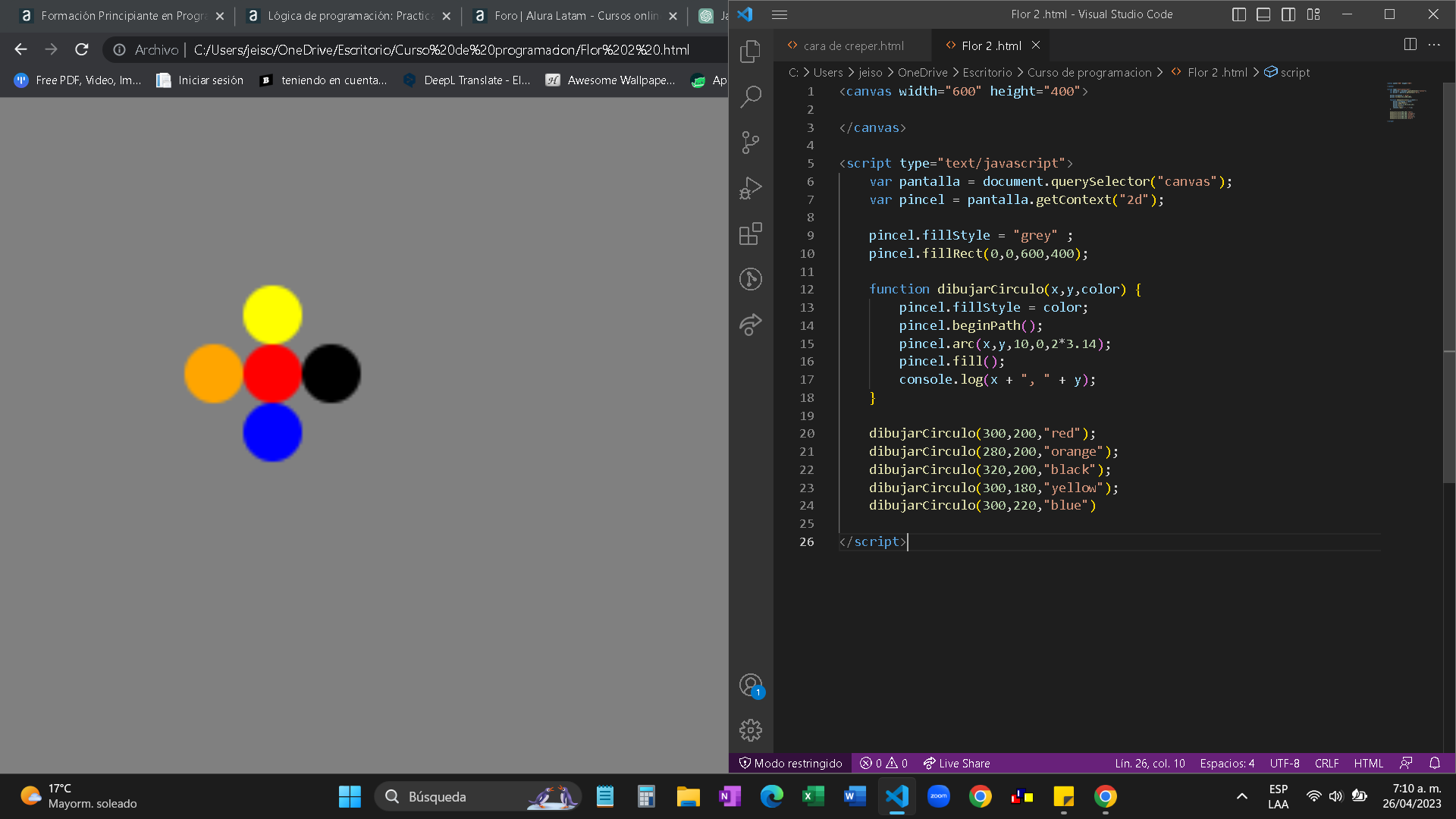Open the VS Code hamburger menu

[780, 14]
